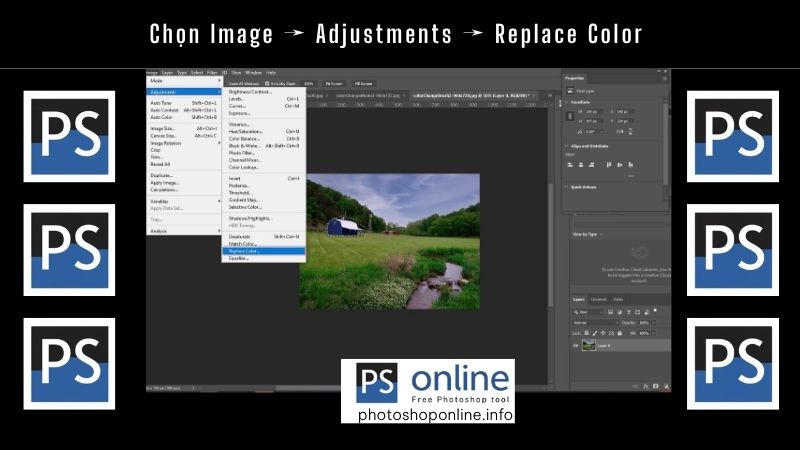
Task: Choose Vibrance adjustment
Action: click(x=264, y=124)
